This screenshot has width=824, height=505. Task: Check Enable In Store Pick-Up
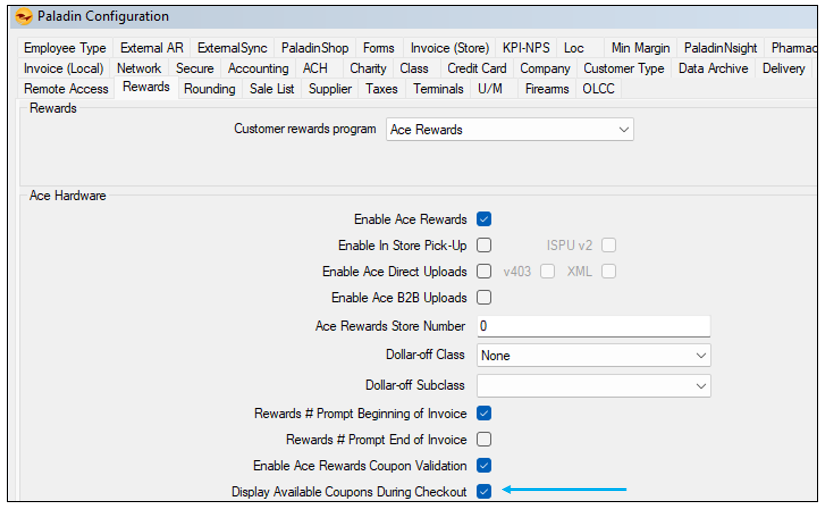click(x=484, y=245)
